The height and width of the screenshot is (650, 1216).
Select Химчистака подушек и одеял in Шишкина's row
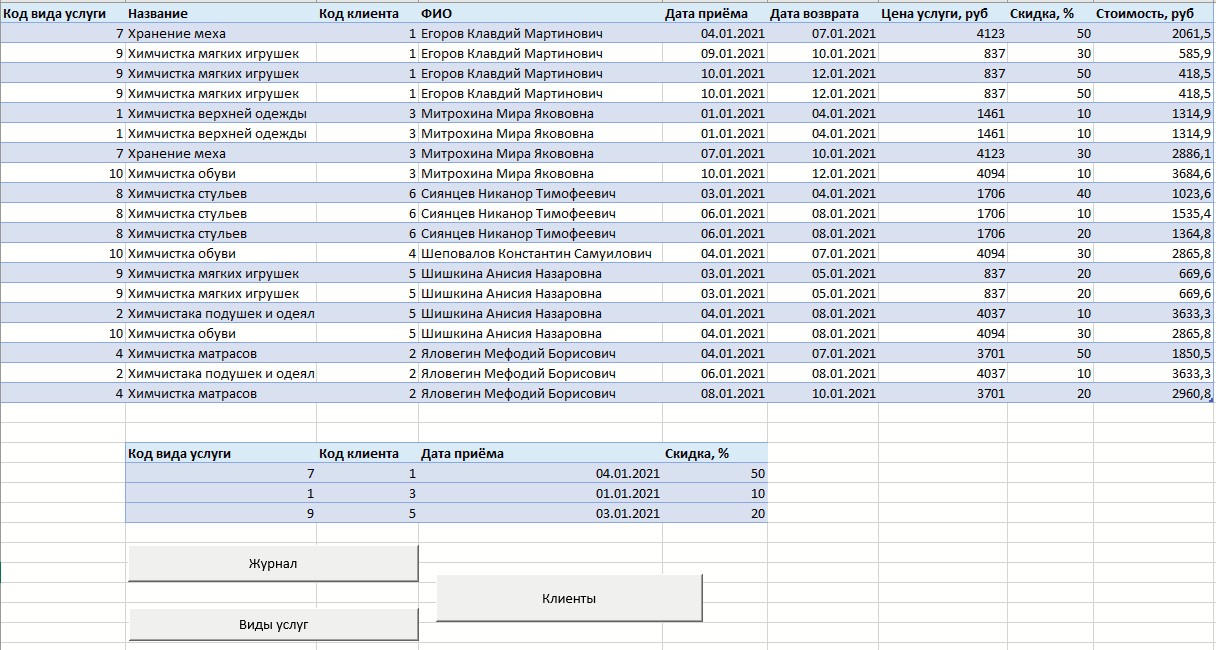click(x=221, y=314)
